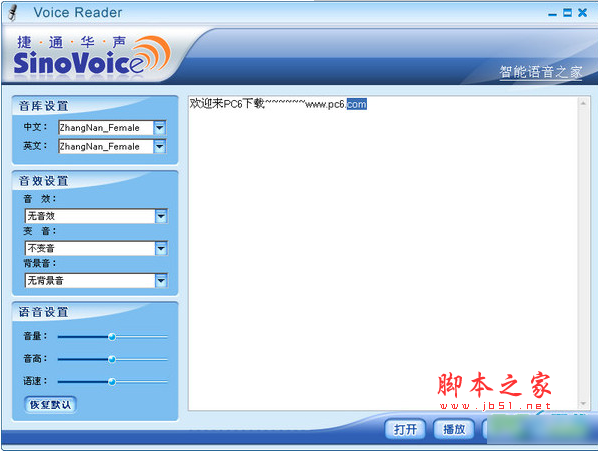This screenshot has width=598, height=452.
Task: Click the 播放 play button
Action: pos(454,429)
